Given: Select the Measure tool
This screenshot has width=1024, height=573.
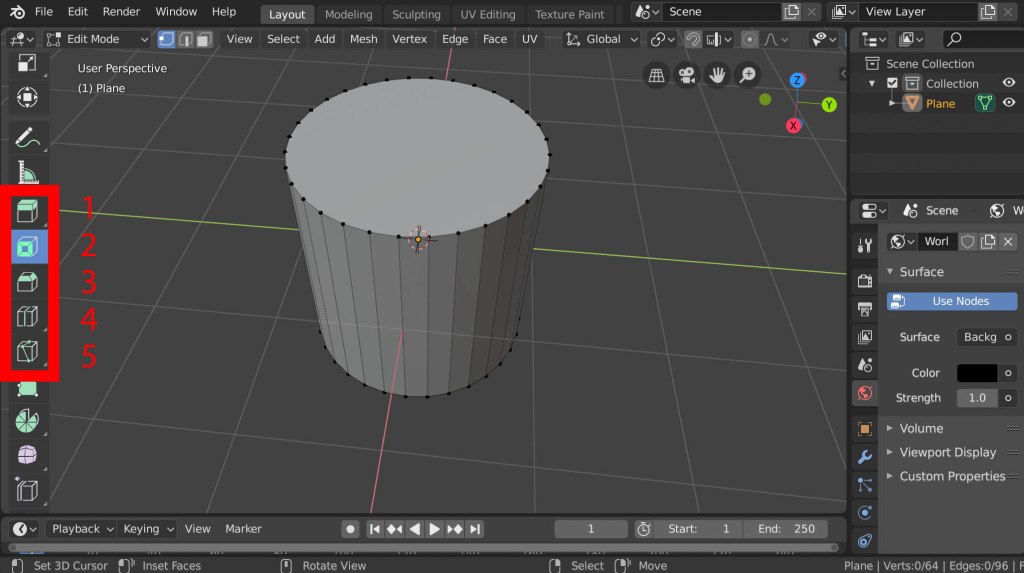Looking at the screenshot, I should point(27,173).
